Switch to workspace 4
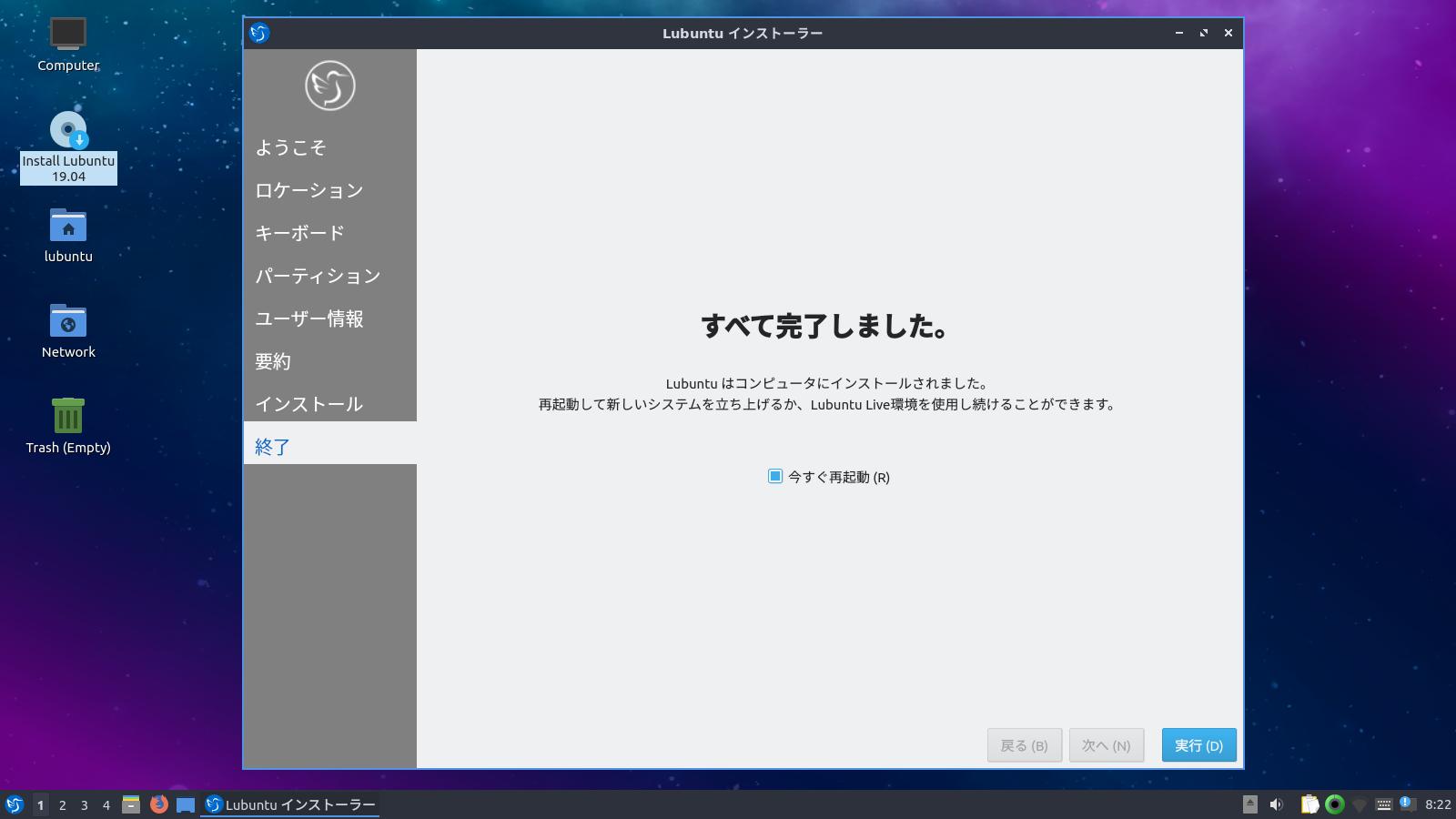 point(106,804)
